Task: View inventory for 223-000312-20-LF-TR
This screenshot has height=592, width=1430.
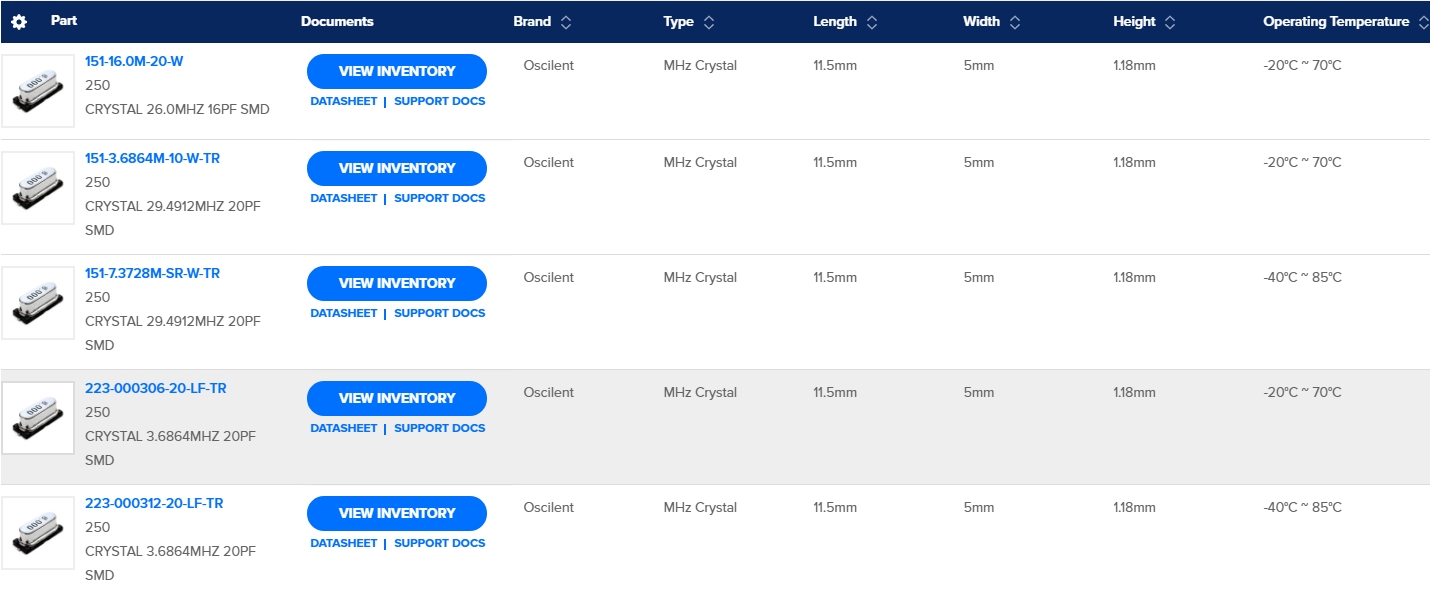Action: click(x=396, y=513)
